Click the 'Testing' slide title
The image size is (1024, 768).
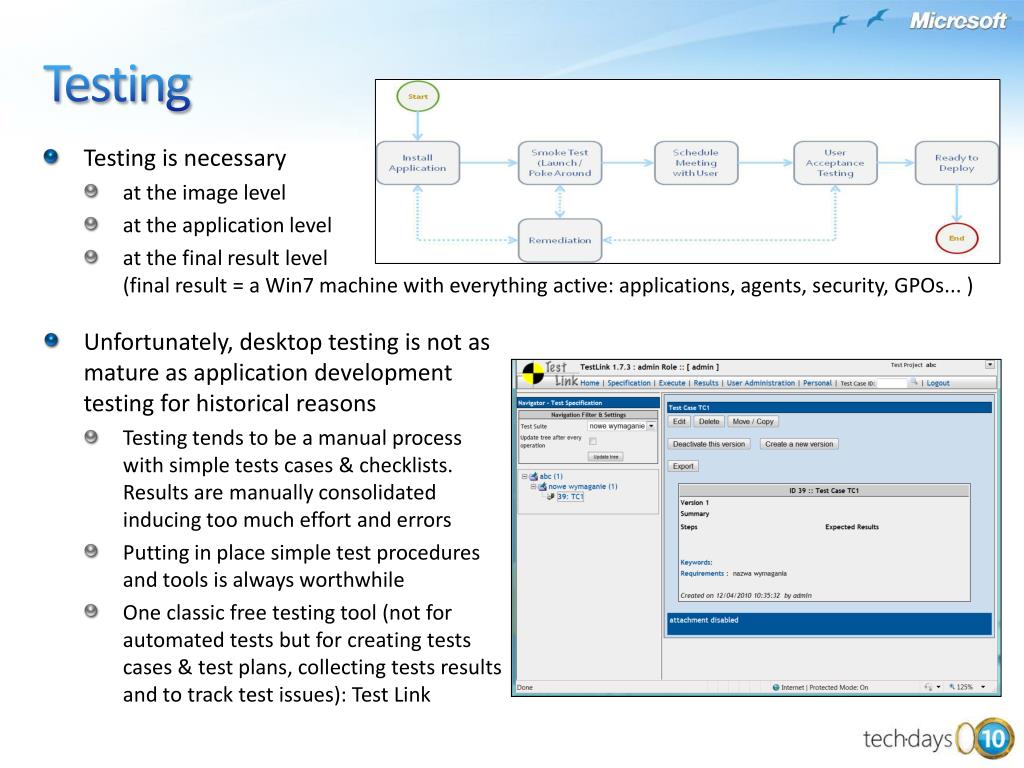pos(118,86)
